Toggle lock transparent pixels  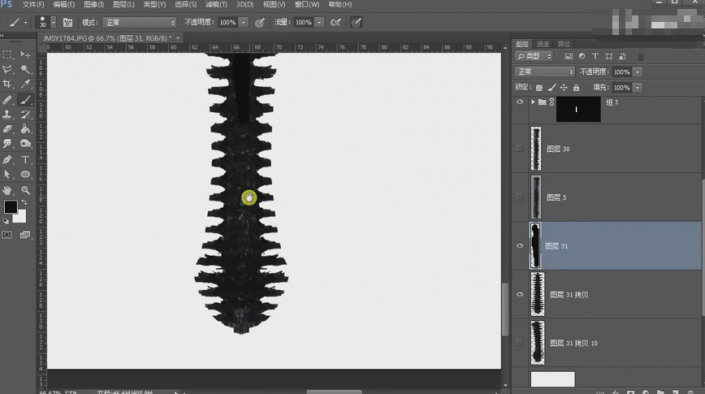tap(539, 87)
